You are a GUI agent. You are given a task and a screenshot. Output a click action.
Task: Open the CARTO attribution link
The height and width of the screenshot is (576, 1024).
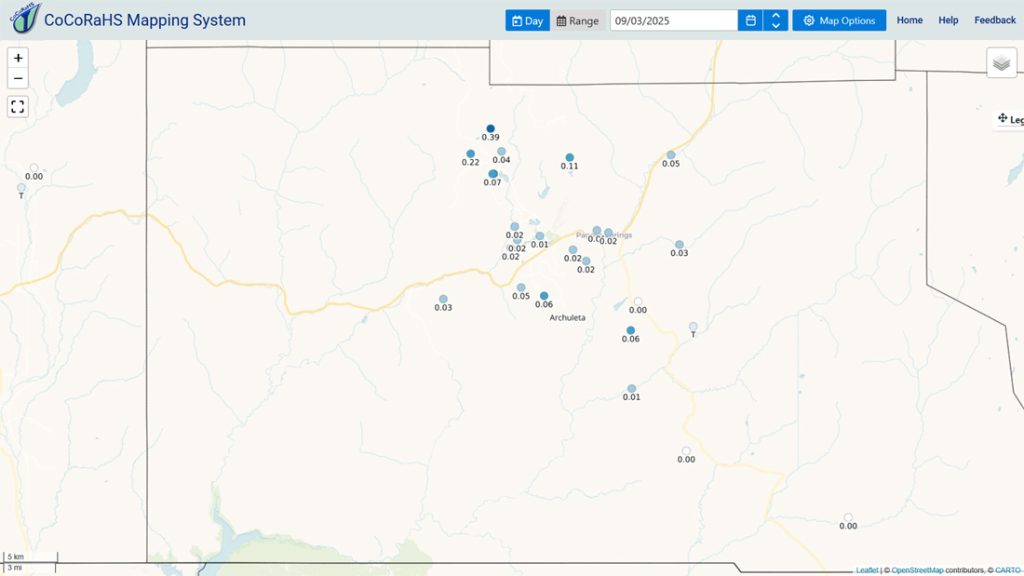click(1008, 570)
